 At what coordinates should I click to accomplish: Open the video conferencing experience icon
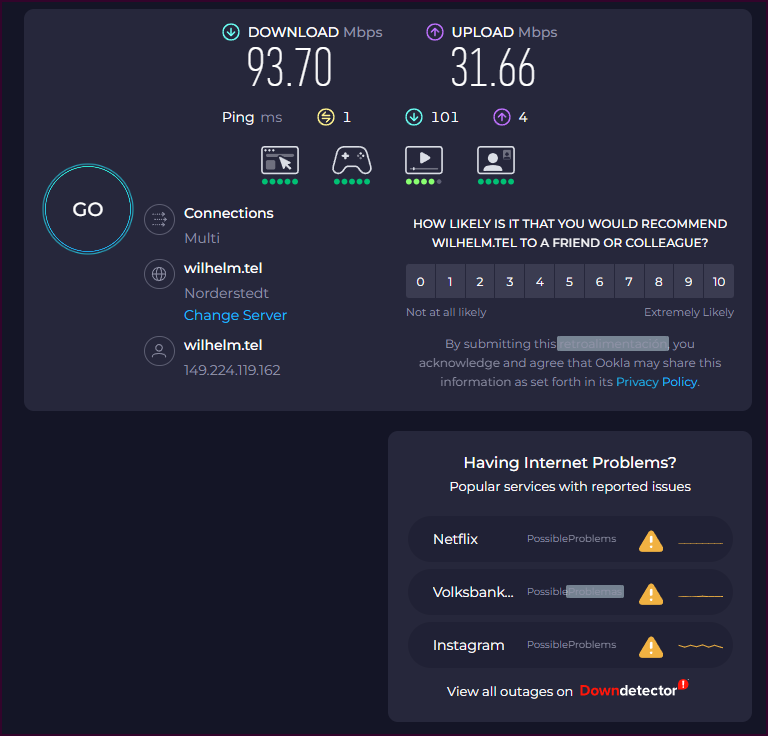(496, 160)
